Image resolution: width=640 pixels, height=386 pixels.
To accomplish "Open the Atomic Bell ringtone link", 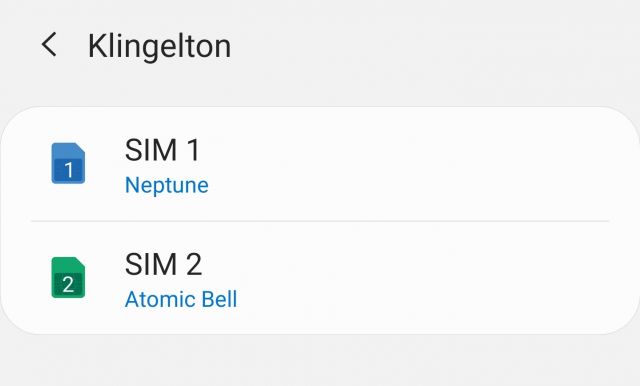I will point(181,299).
